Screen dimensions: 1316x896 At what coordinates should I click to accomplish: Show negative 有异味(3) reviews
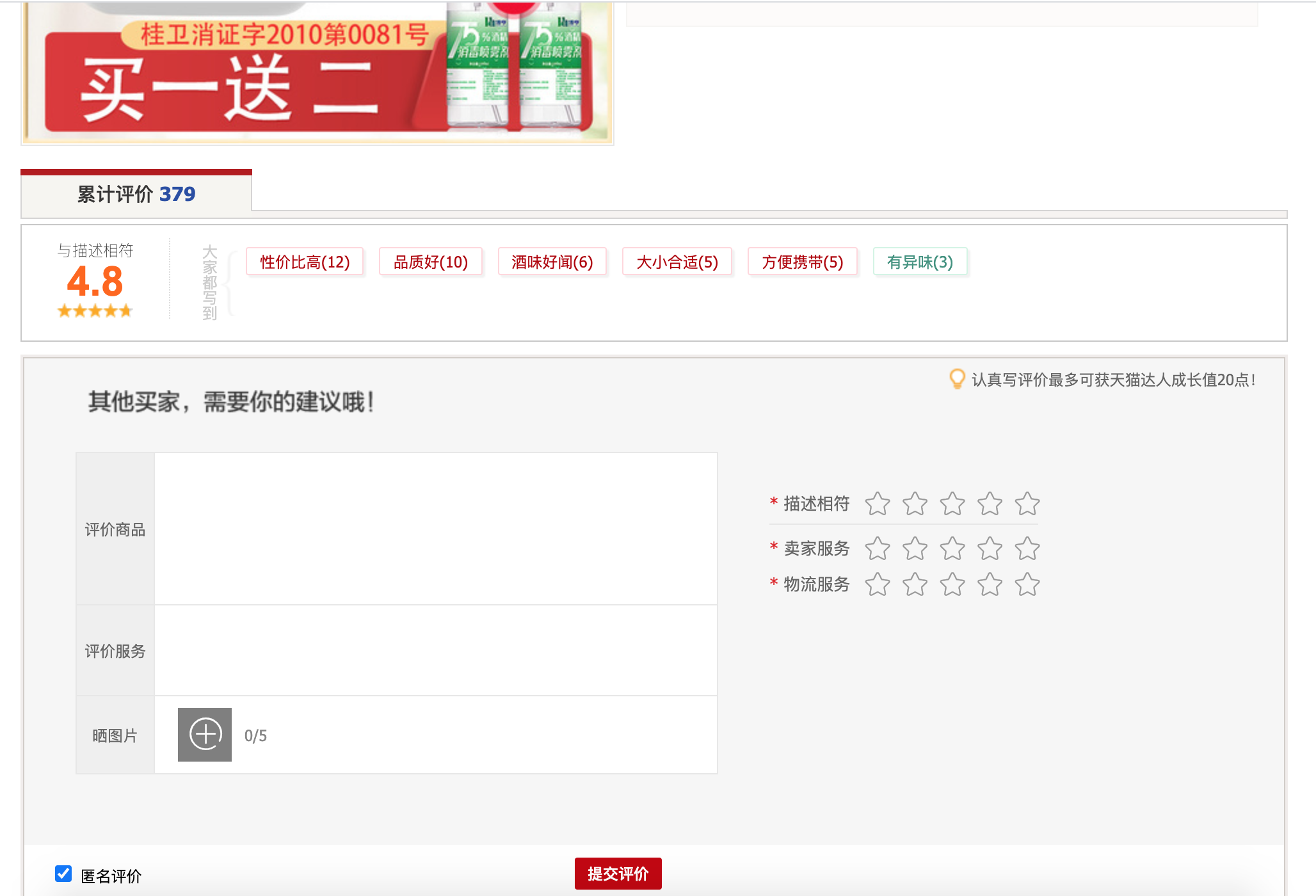coord(920,262)
